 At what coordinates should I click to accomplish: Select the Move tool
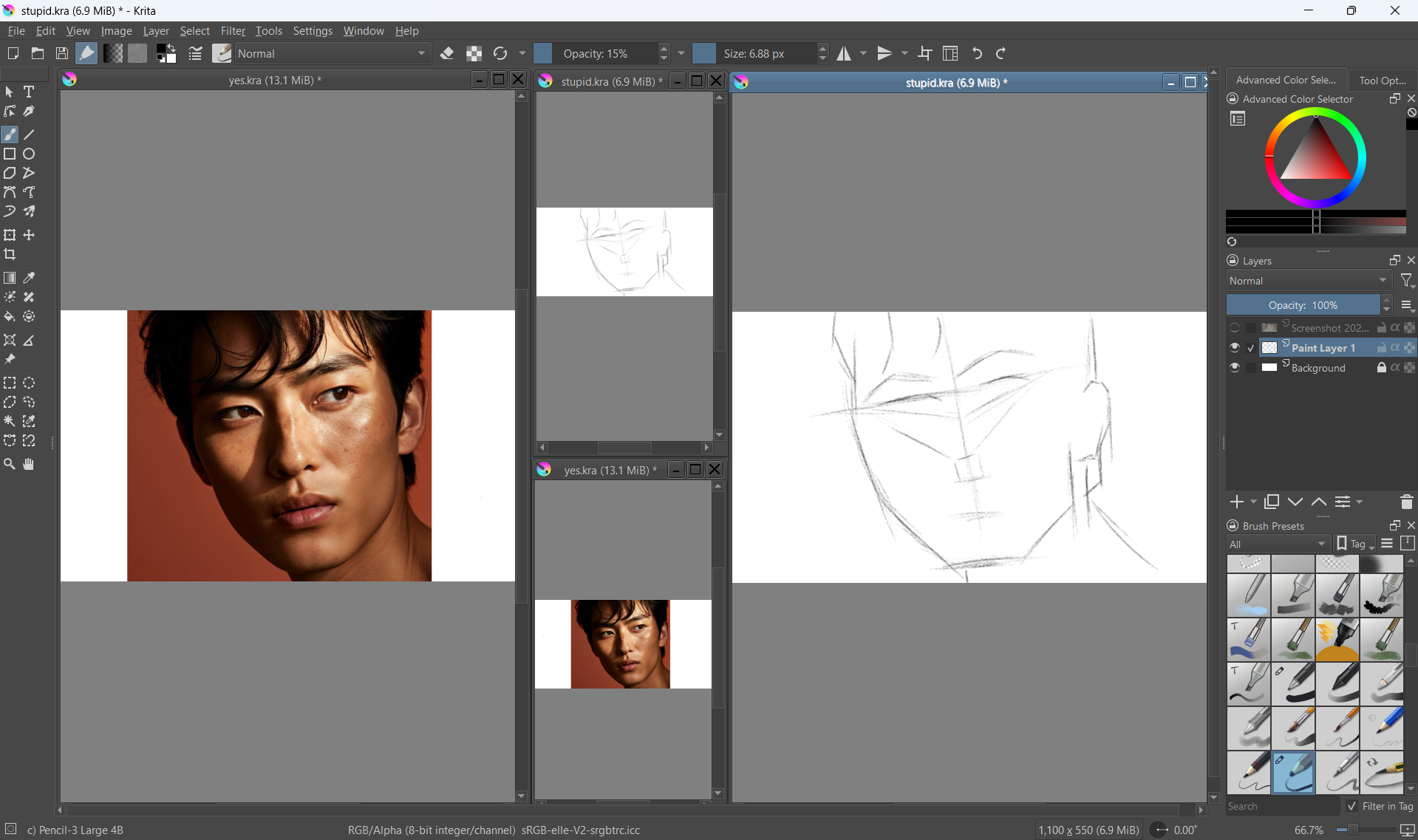pos(29,236)
